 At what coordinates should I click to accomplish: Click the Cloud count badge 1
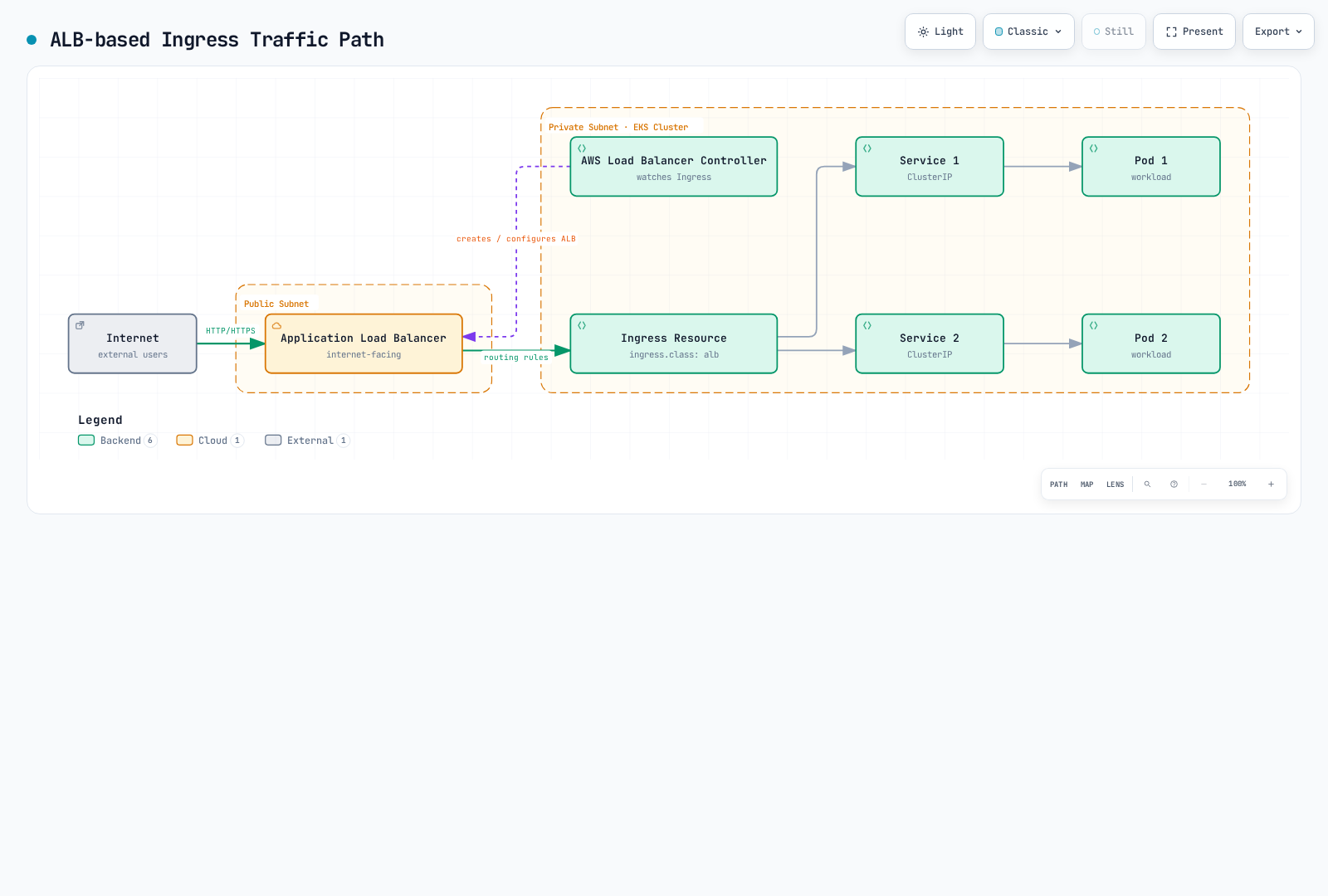coord(237,441)
